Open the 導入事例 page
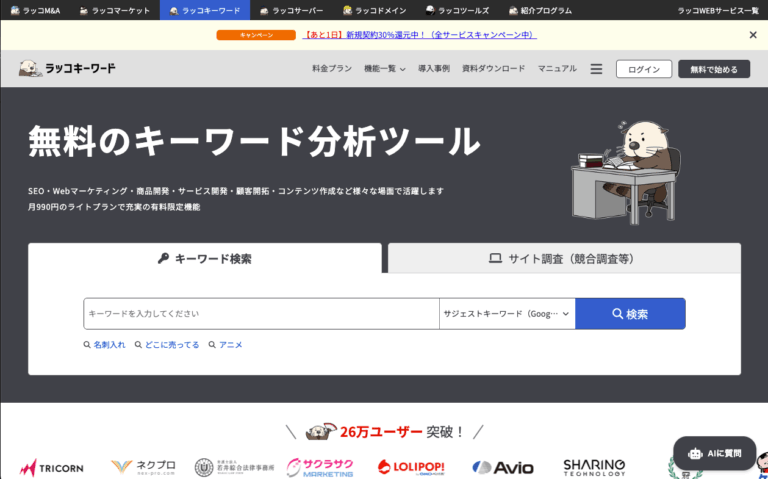Screen dimensions: 768x479 pyautogui.click(x=433, y=69)
